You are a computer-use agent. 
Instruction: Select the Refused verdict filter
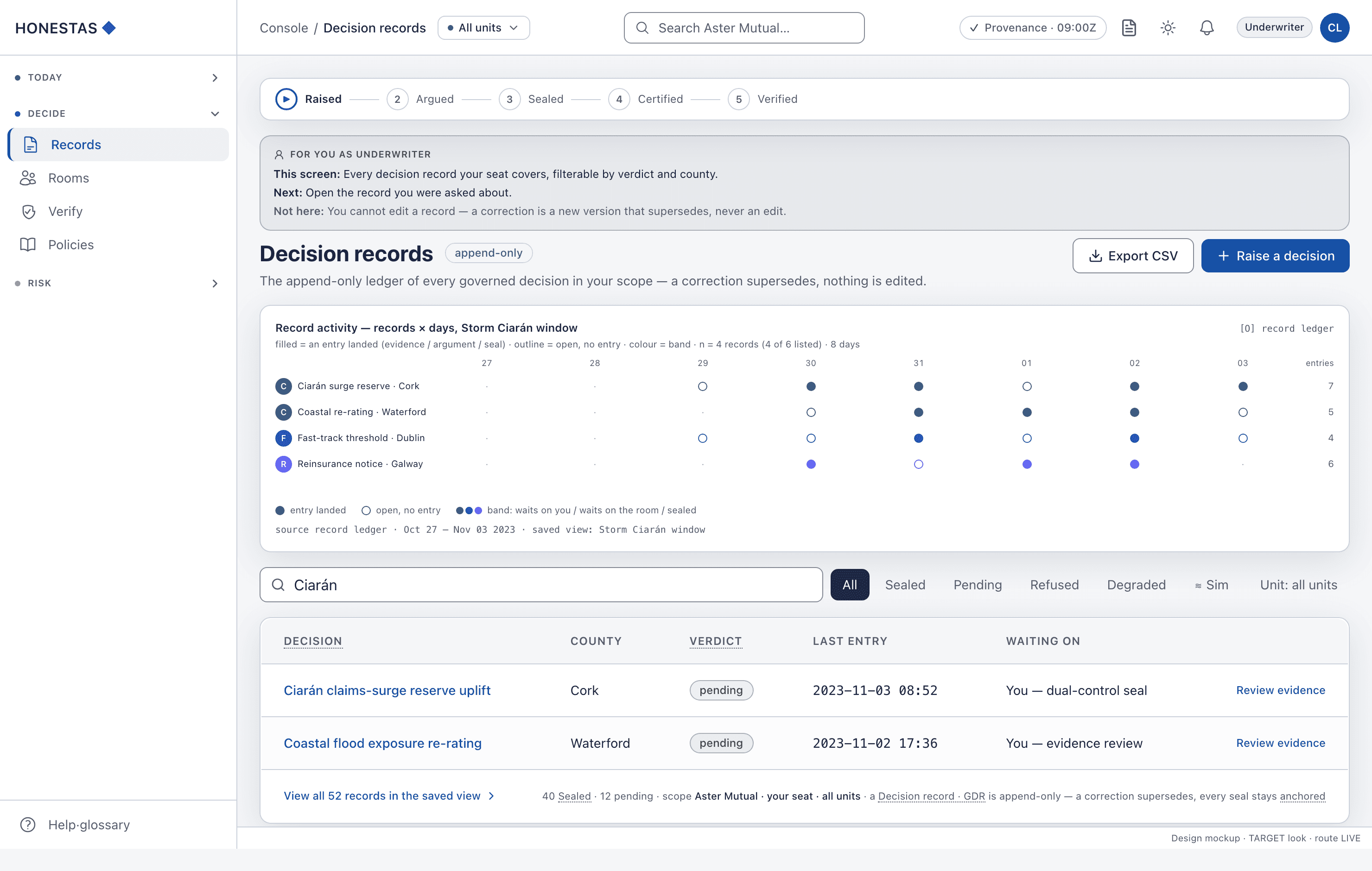[x=1054, y=585]
